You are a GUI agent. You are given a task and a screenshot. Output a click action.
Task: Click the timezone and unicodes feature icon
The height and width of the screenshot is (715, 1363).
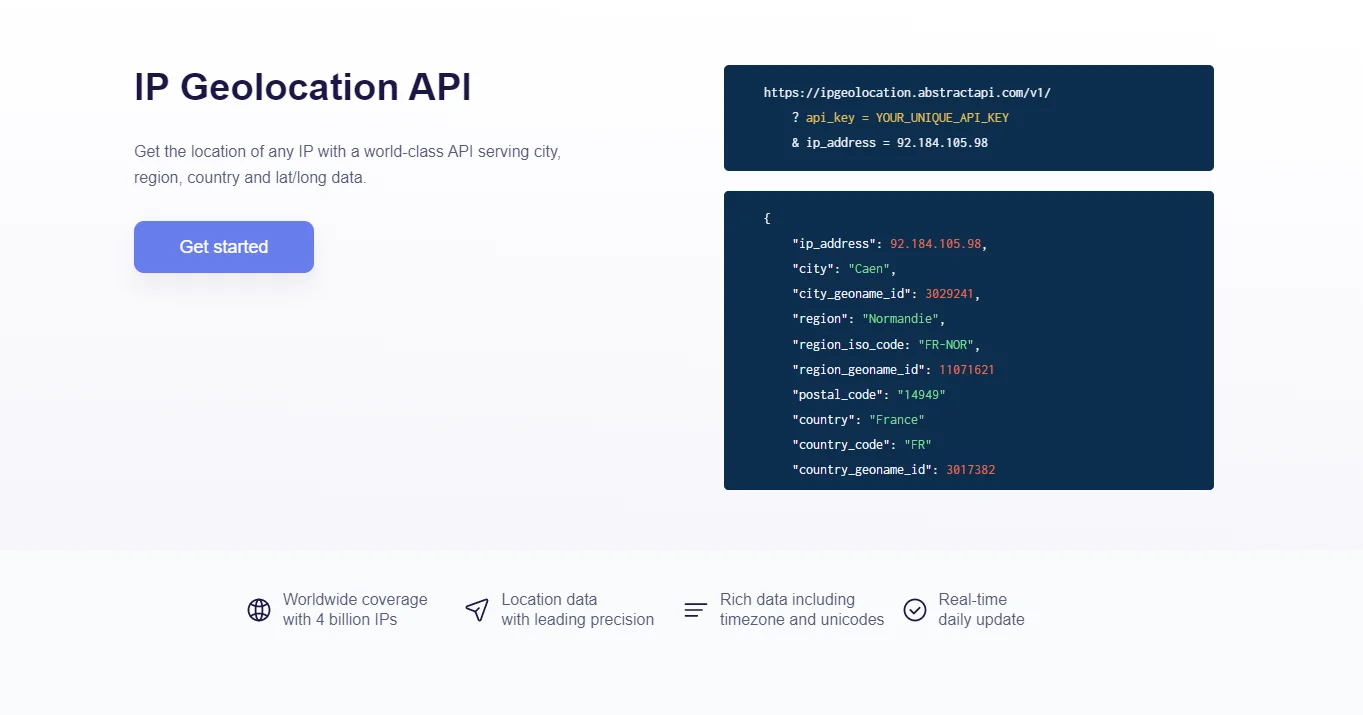pos(695,609)
